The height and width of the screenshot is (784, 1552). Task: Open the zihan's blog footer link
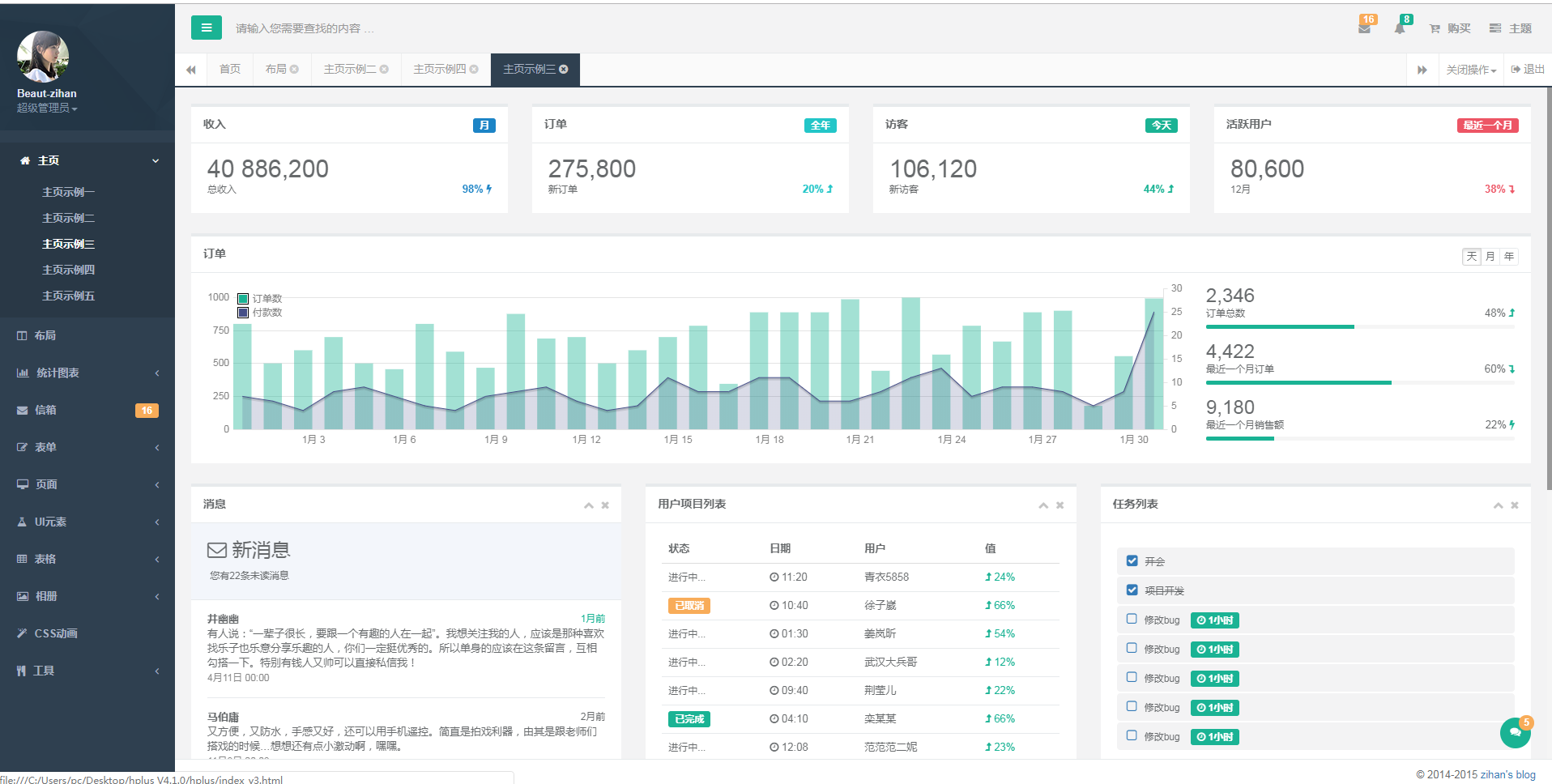point(1508,774)
